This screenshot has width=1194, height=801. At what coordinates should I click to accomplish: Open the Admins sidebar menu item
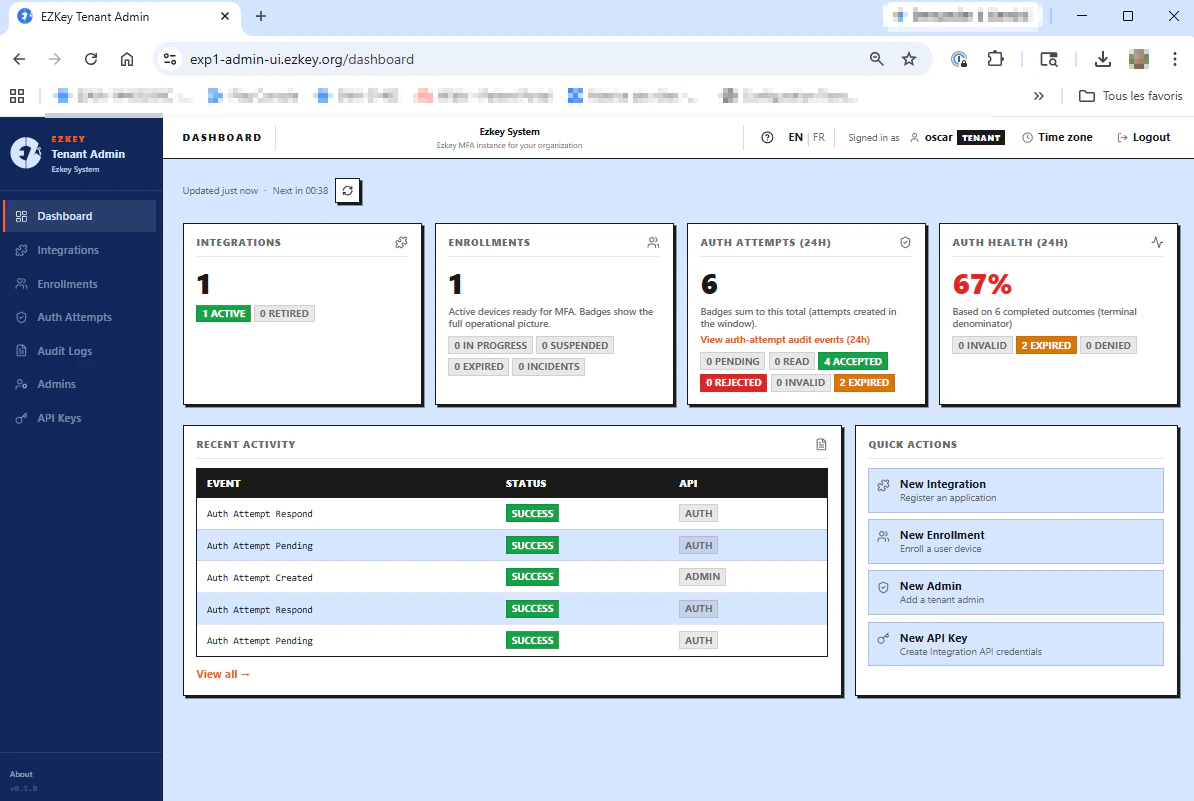[x=80, y=384]
